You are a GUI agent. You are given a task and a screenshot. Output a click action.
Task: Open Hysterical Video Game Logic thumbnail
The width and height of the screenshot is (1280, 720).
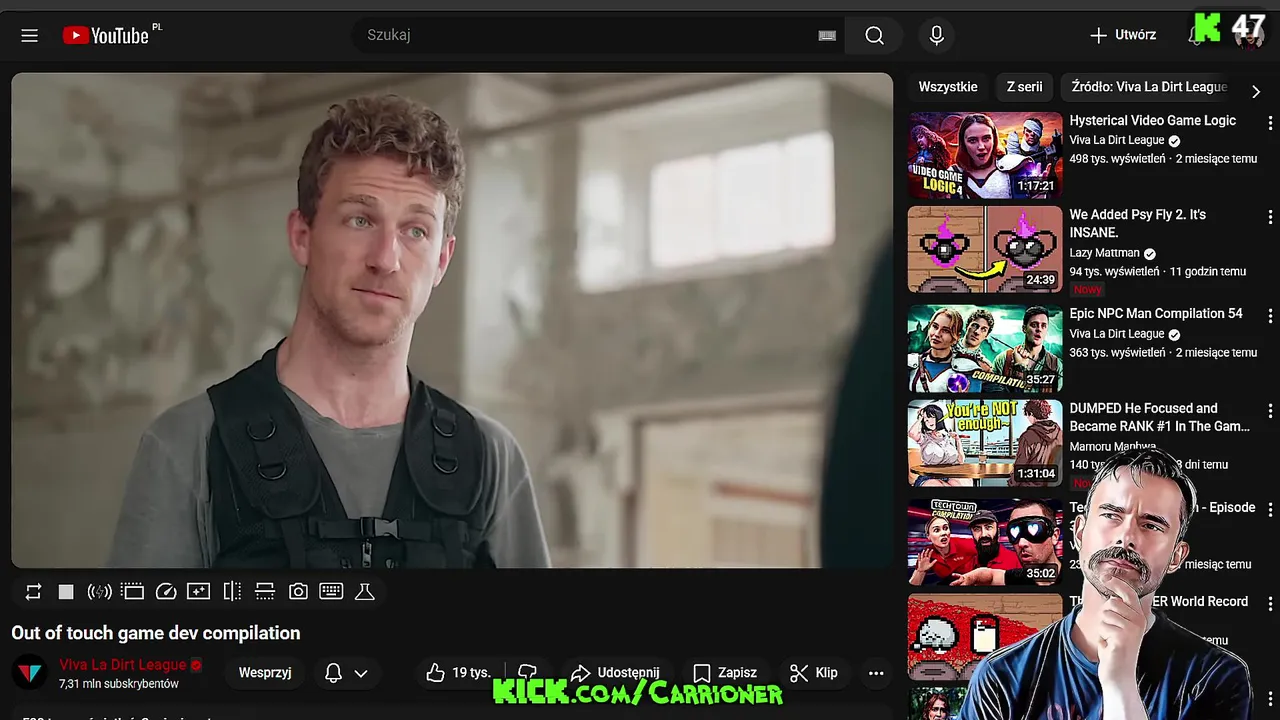pyautogui.click(x=985, y=155)
